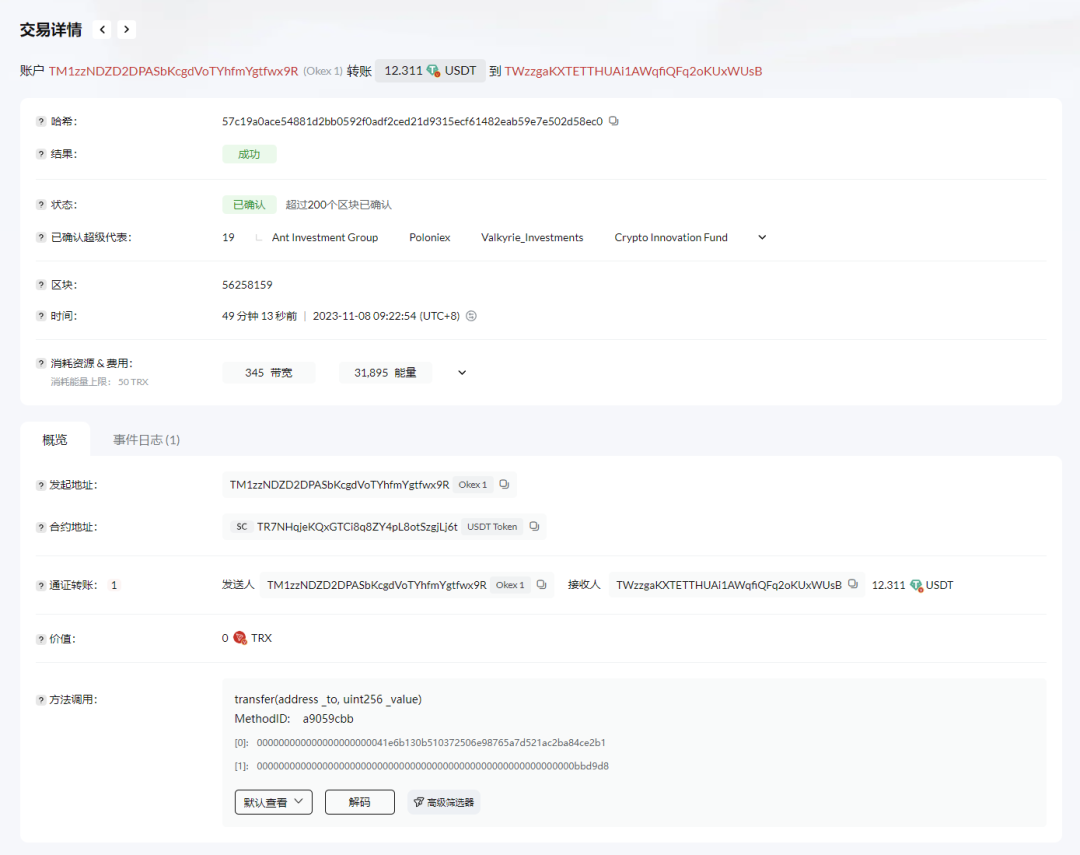The image size is (1080, 855).
Task: Click 超过200个区块已确认 text
Action: tap(338, 205)
